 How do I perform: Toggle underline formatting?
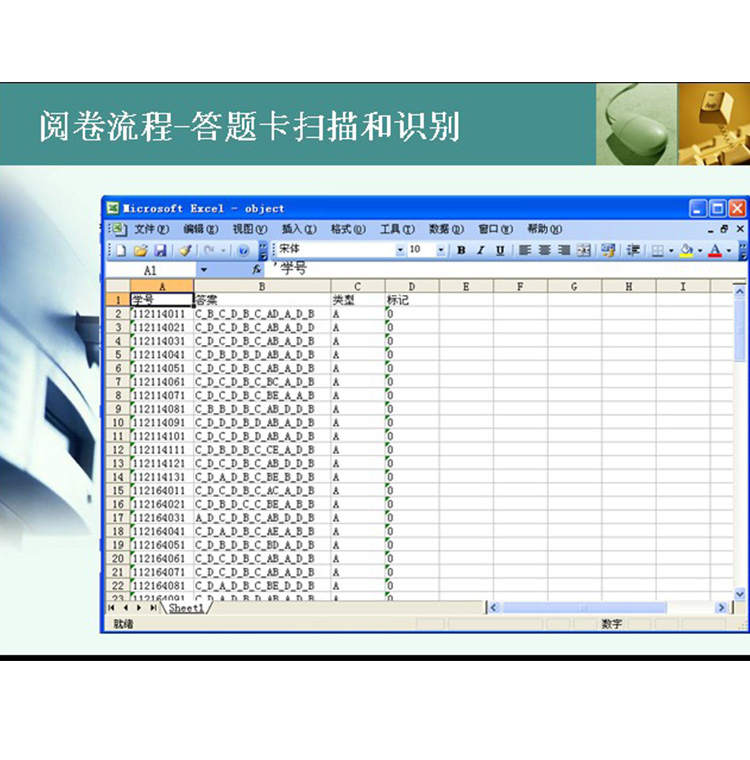coord(500,250)
